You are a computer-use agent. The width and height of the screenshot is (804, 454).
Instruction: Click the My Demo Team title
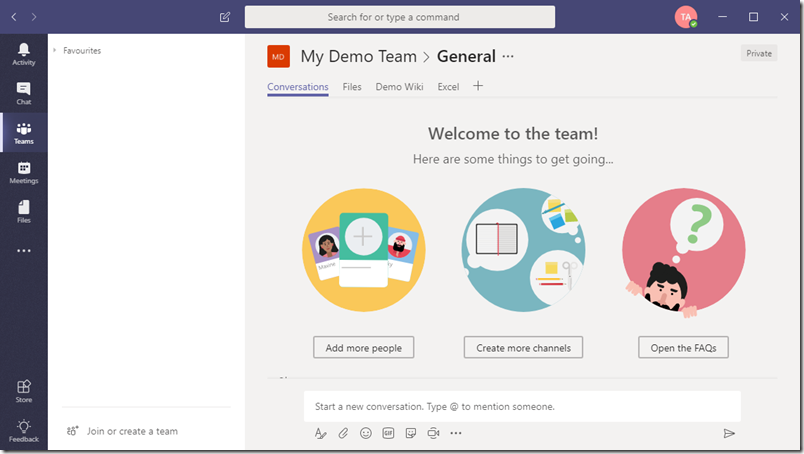click(x=358, y=56)
